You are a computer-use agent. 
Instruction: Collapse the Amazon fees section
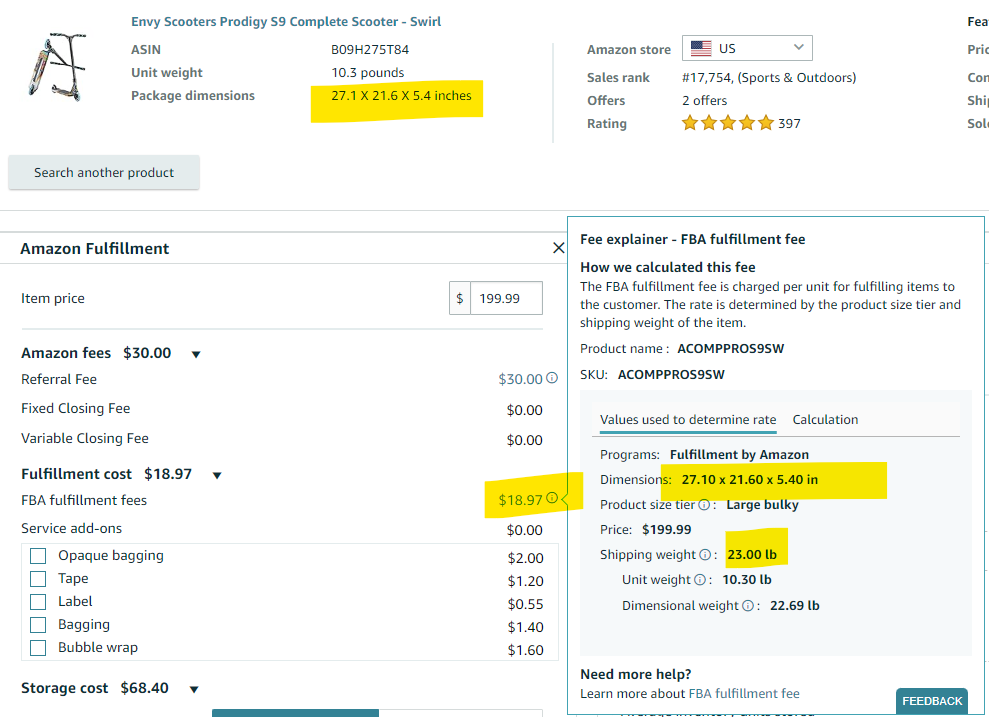196,354
